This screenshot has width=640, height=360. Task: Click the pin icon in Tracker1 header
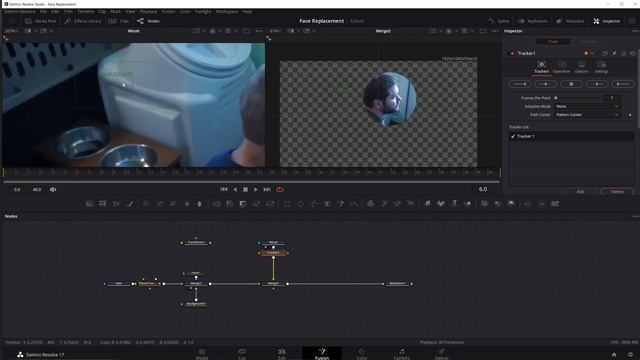coord(614,53)
